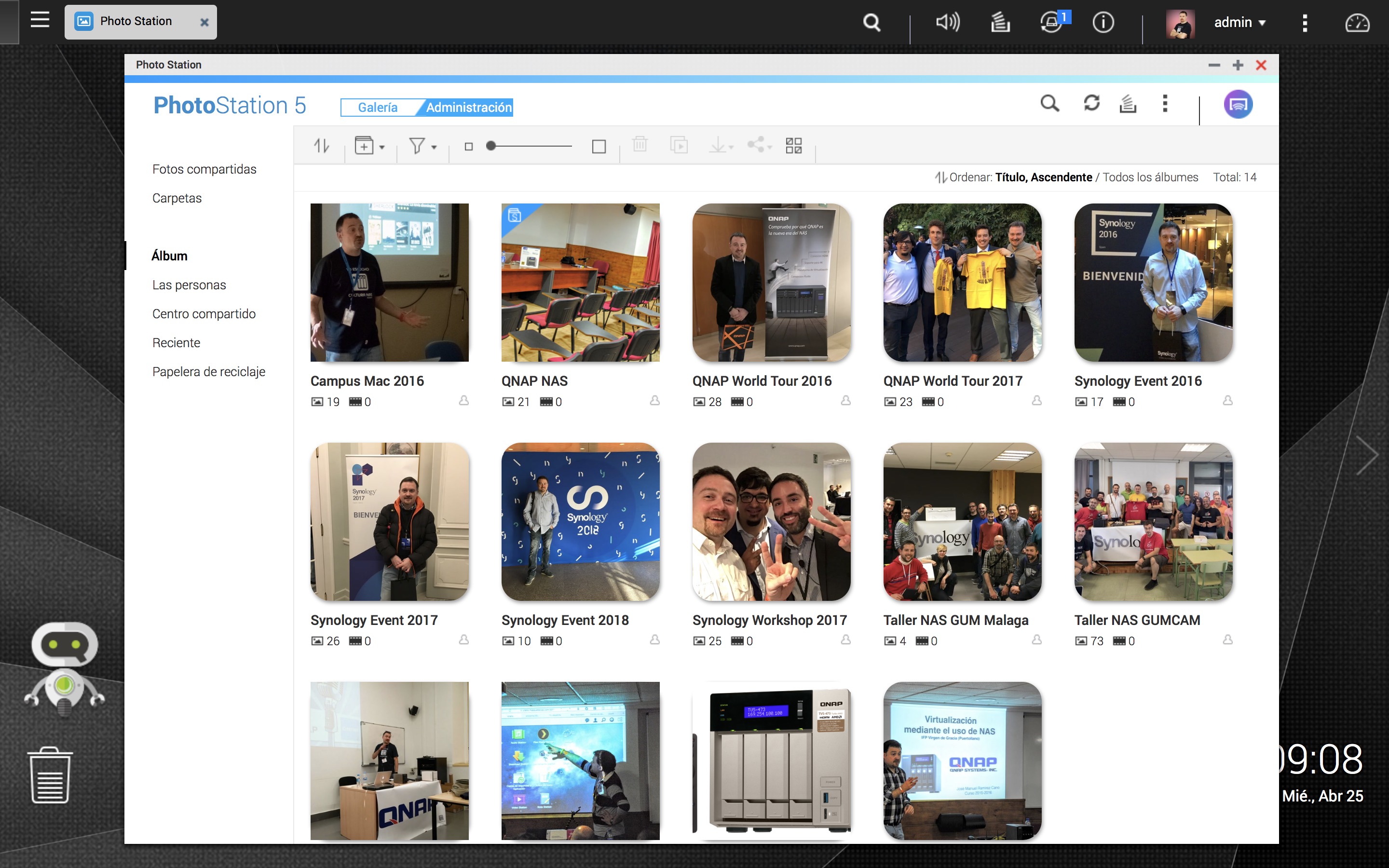Open Papelera de reciclaje
The height and width of the screenshot is (868, 1389).
click(x=208, y=371)
